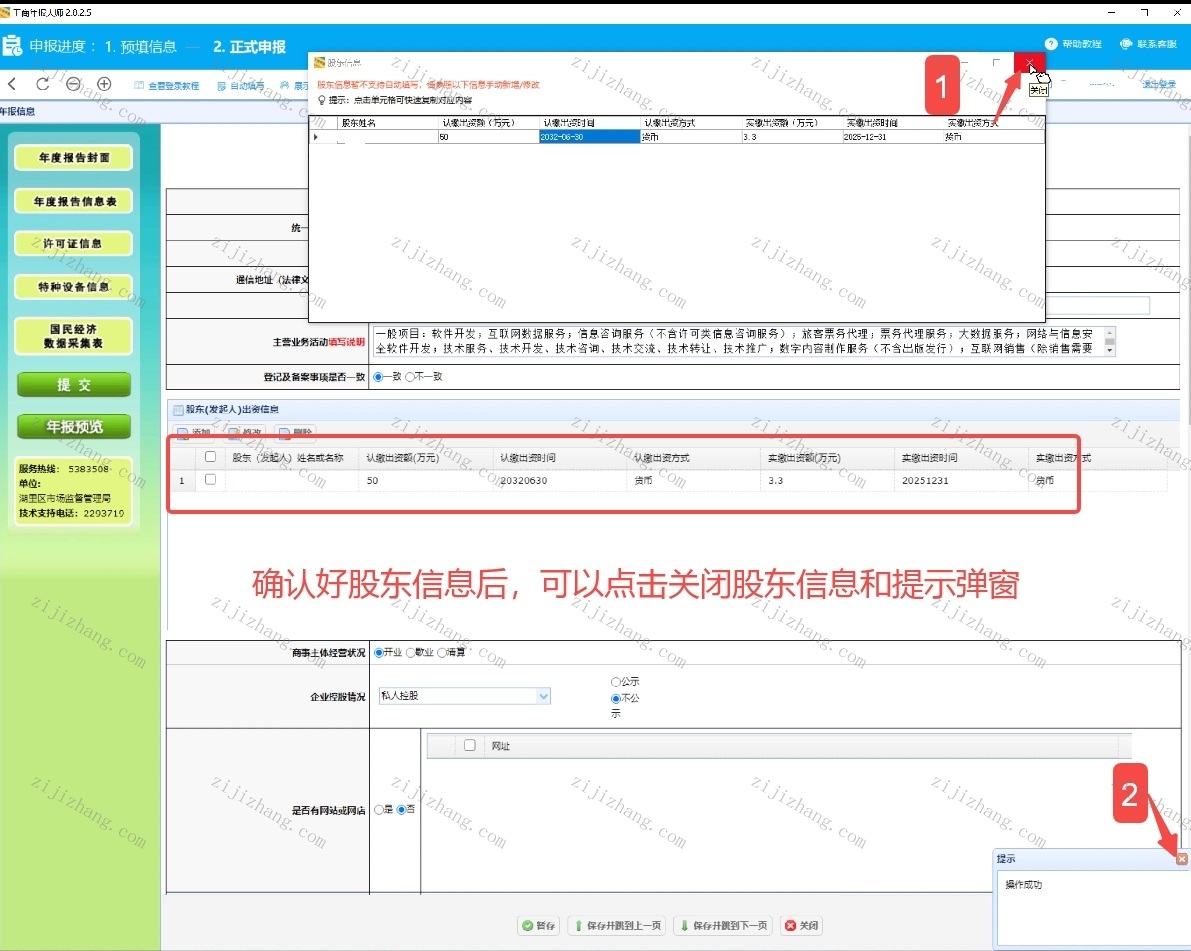Select 歇业 operating status radio
The image size is (1191, 951).
[410, 652]
